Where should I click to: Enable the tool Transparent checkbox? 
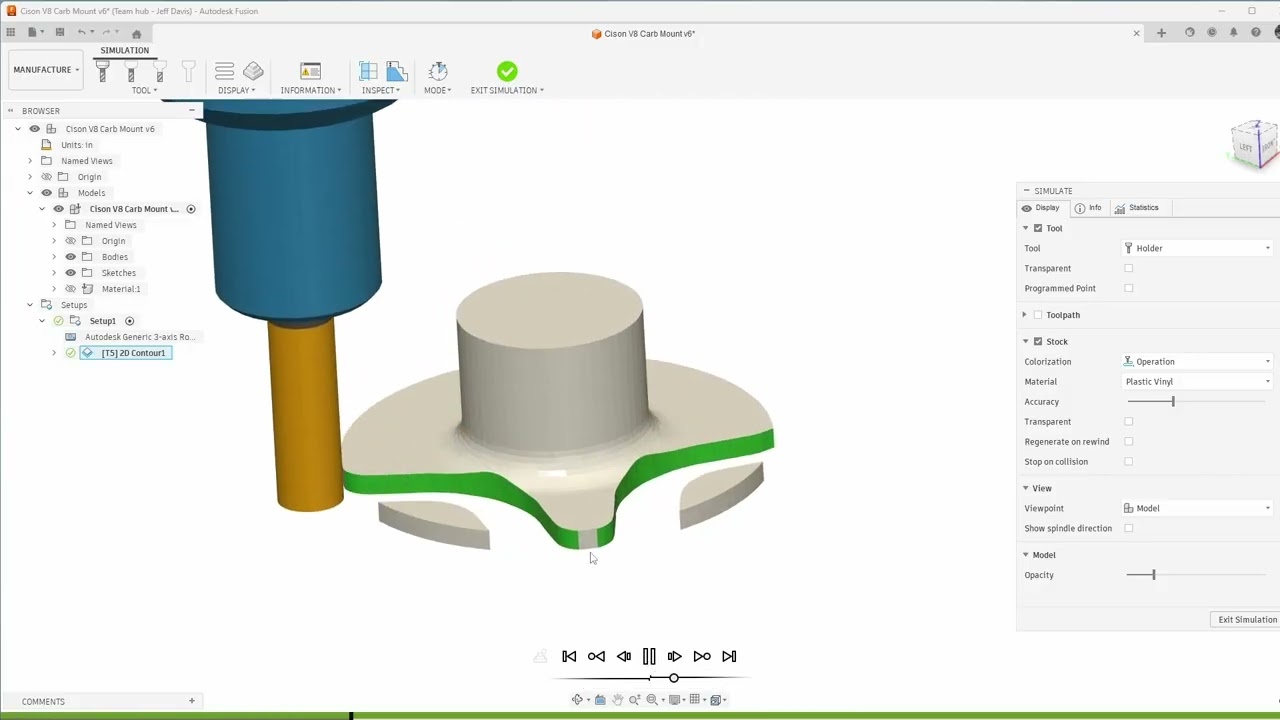pyautogui.click(x=1129, y=268)
